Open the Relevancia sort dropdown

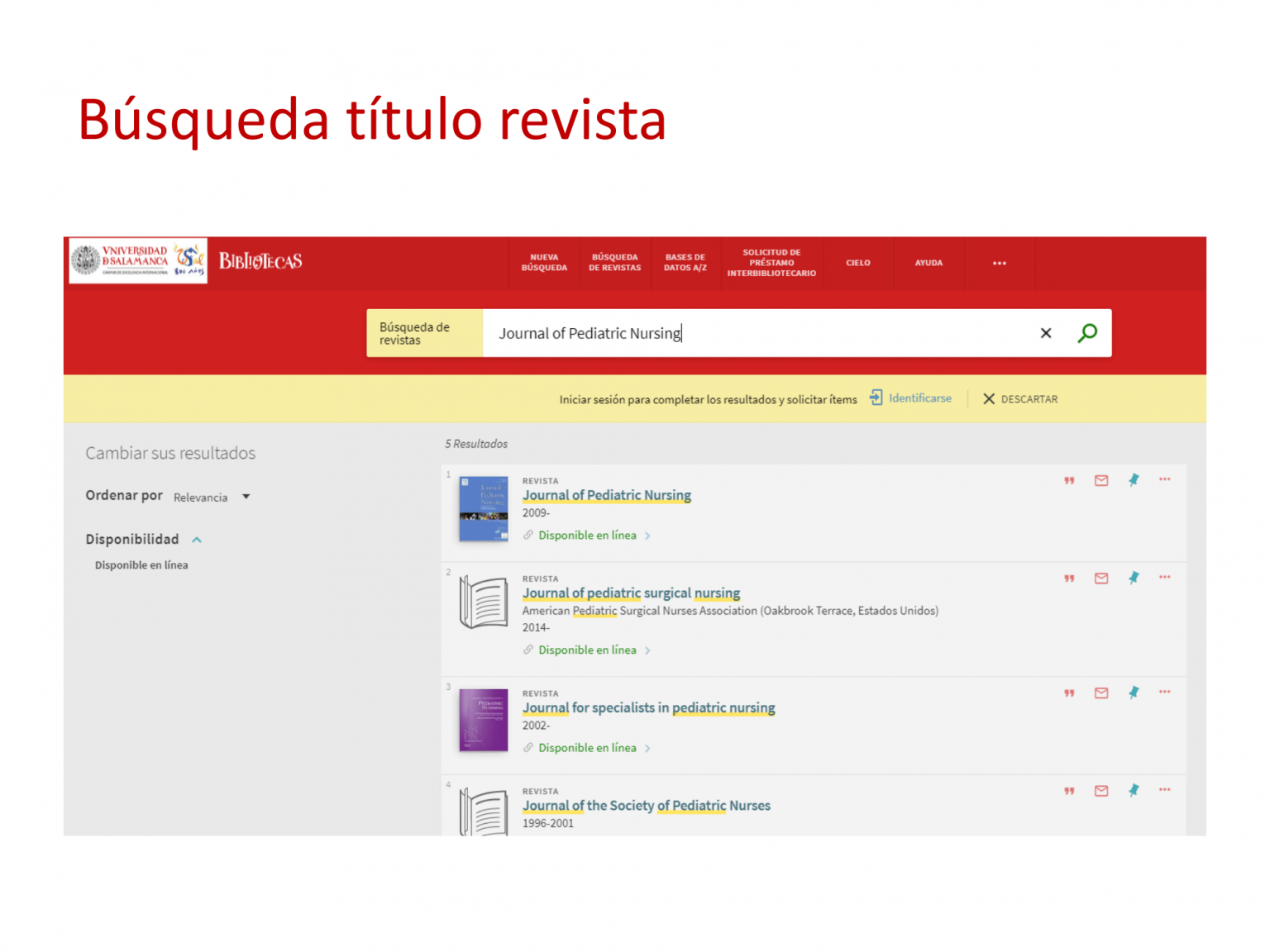[x=212, y=497]
